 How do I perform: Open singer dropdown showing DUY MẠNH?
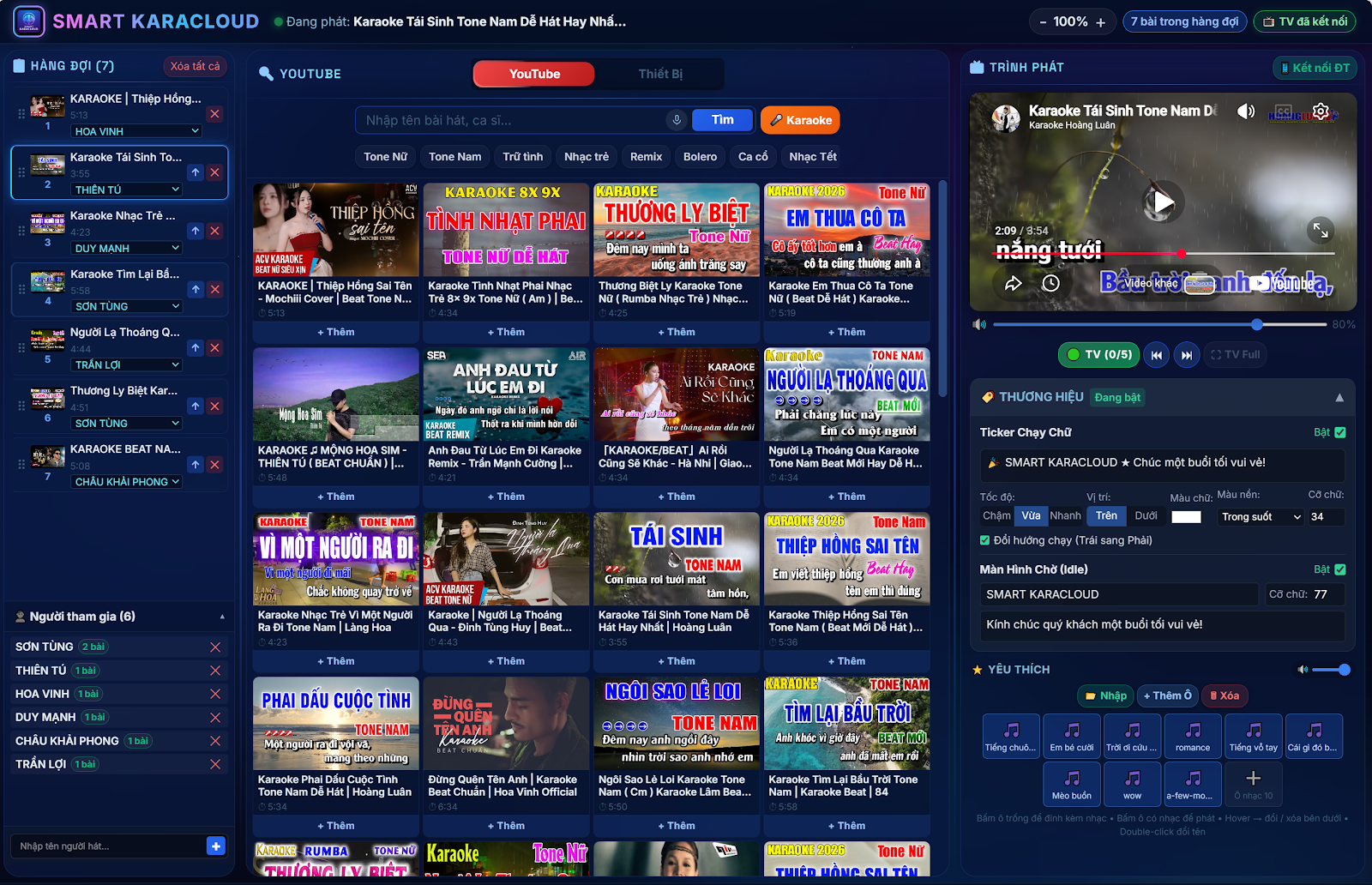click(126, 248)
